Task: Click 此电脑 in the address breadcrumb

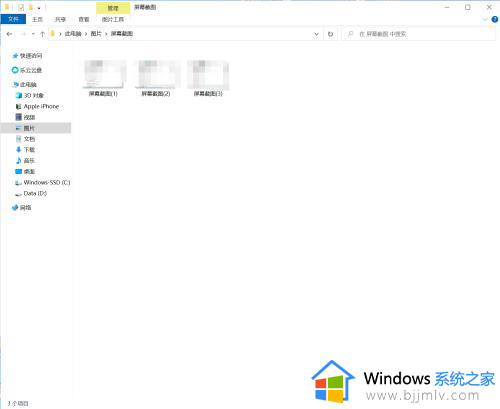Action: coord(73,34)
